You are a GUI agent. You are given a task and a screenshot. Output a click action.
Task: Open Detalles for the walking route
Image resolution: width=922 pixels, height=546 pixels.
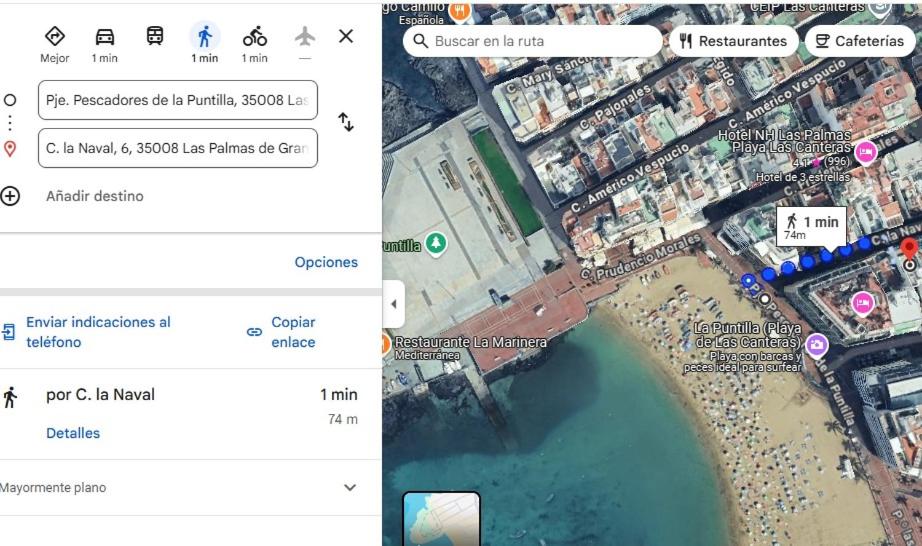tap(73, 433)
